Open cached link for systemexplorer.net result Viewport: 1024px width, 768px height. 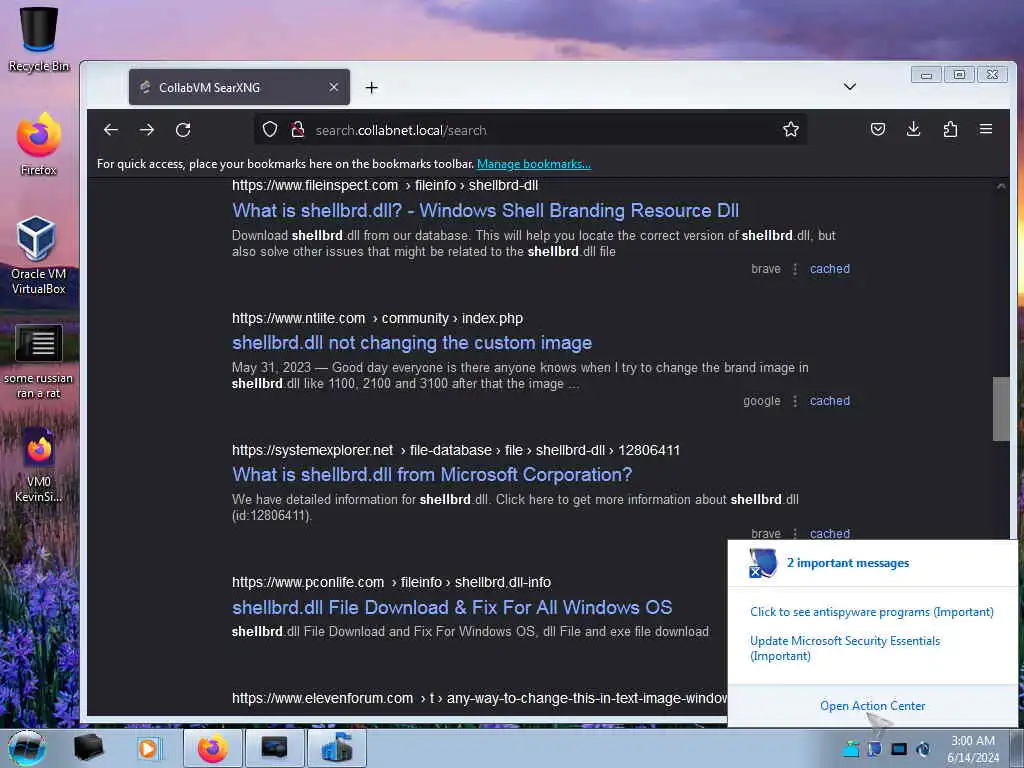(x=830, y=533)
